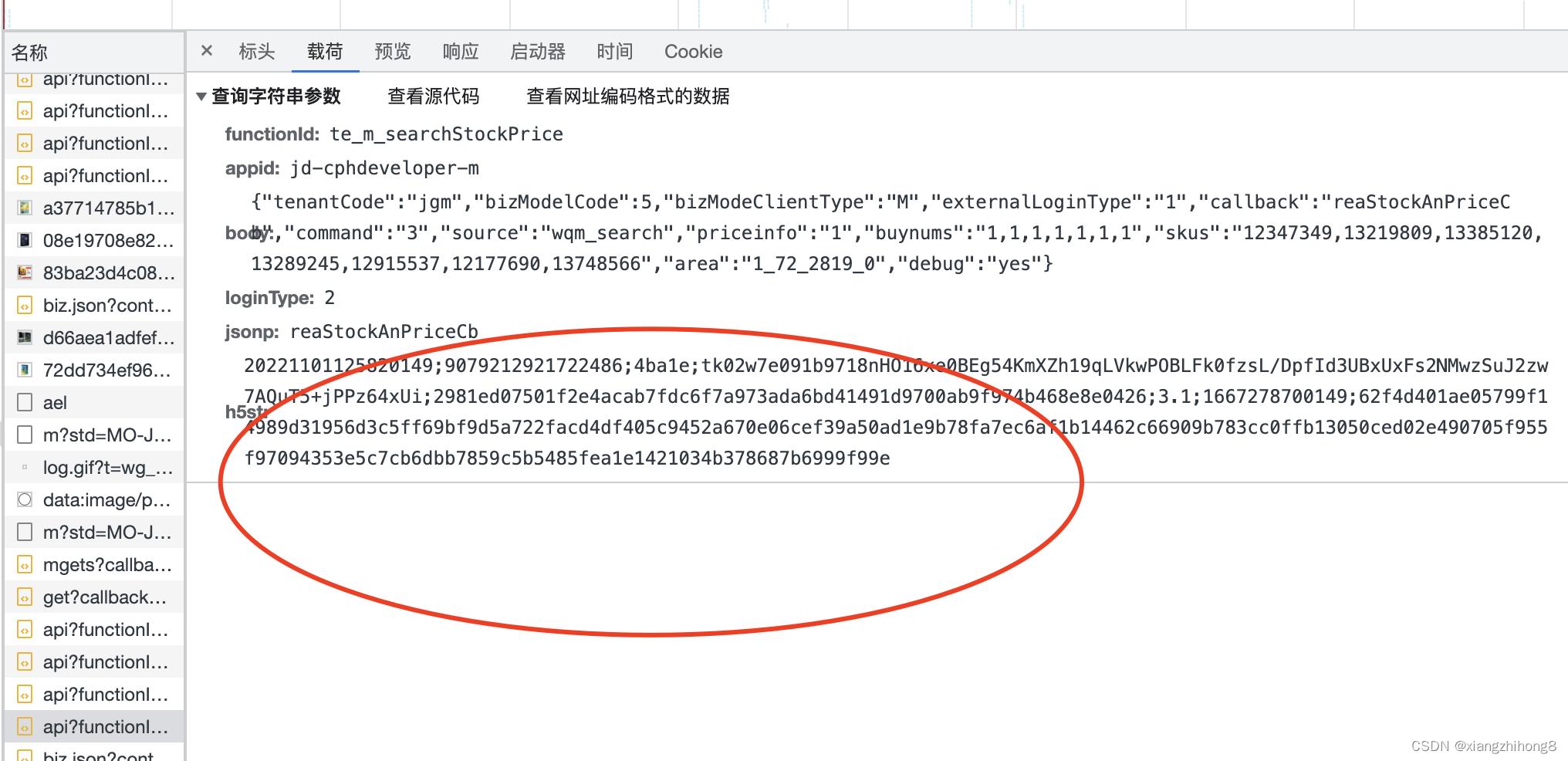This screenshot has width=1568, height=761.
Task: Select 72dd734ef96… request row
Action: (94, 370)
